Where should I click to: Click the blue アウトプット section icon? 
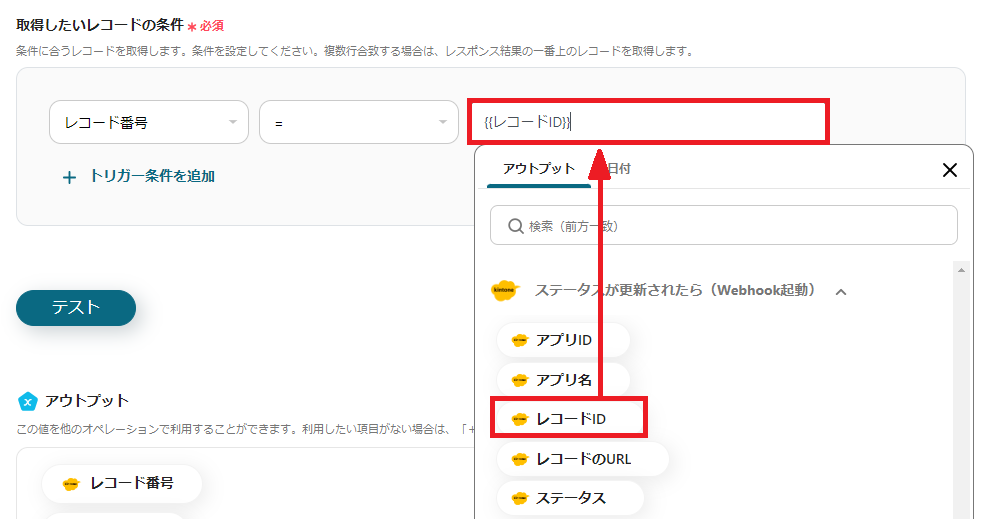[x=28, y=401]
